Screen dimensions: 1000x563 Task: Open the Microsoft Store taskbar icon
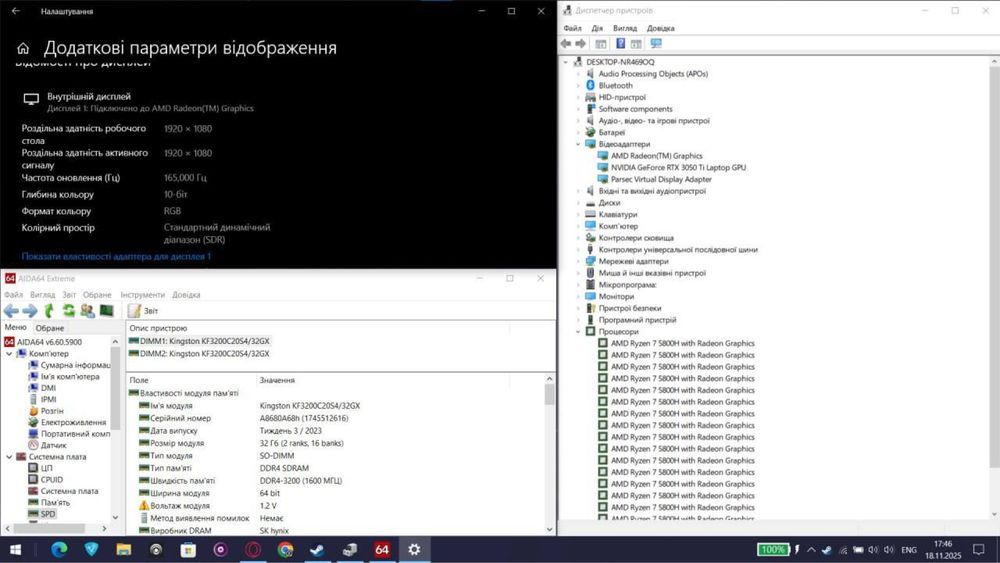coord(188,549)
